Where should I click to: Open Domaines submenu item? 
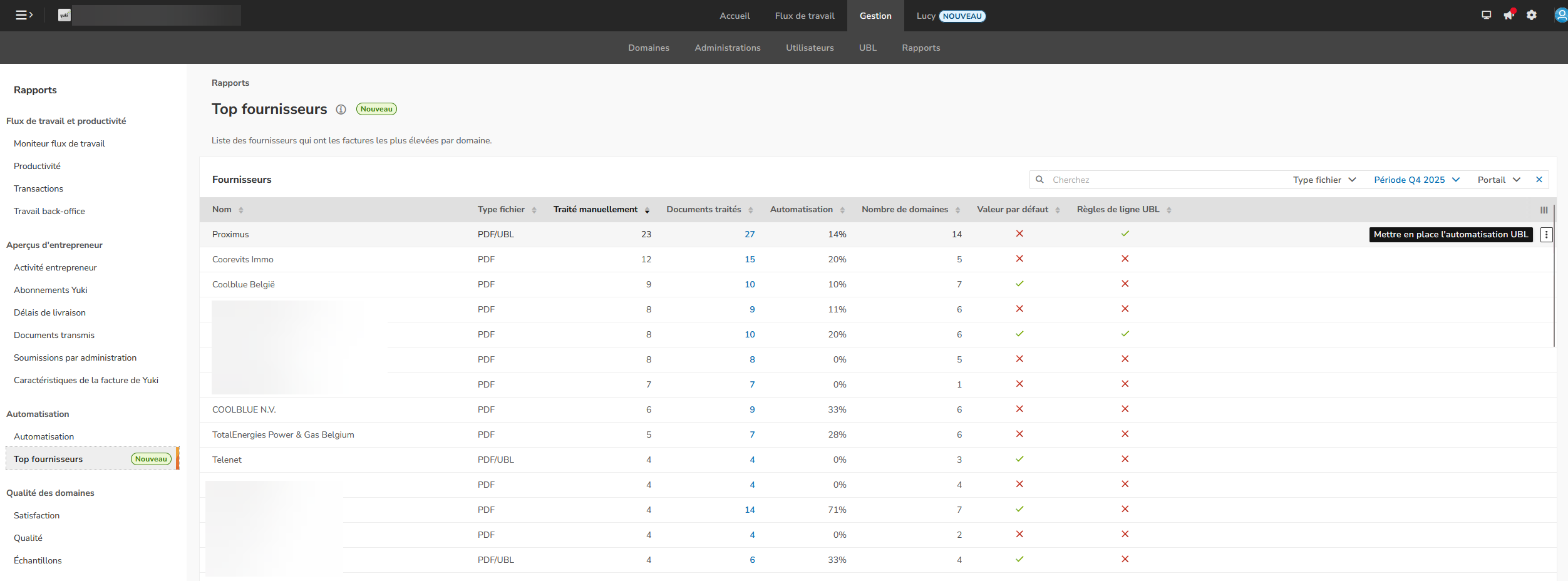pos(649,48)
